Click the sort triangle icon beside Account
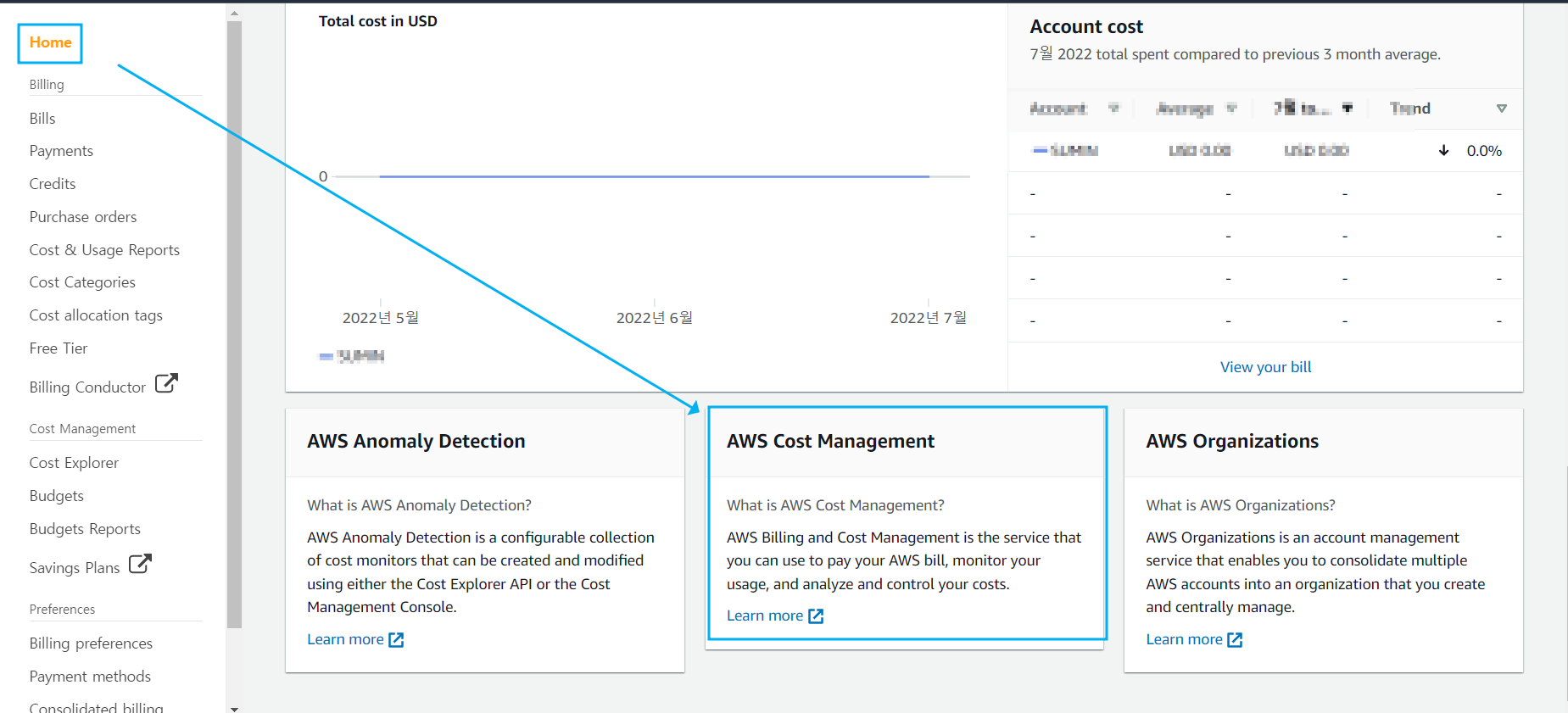Image resolution: width=1568 pixels, height=713 pixels. click(1114, 108)
